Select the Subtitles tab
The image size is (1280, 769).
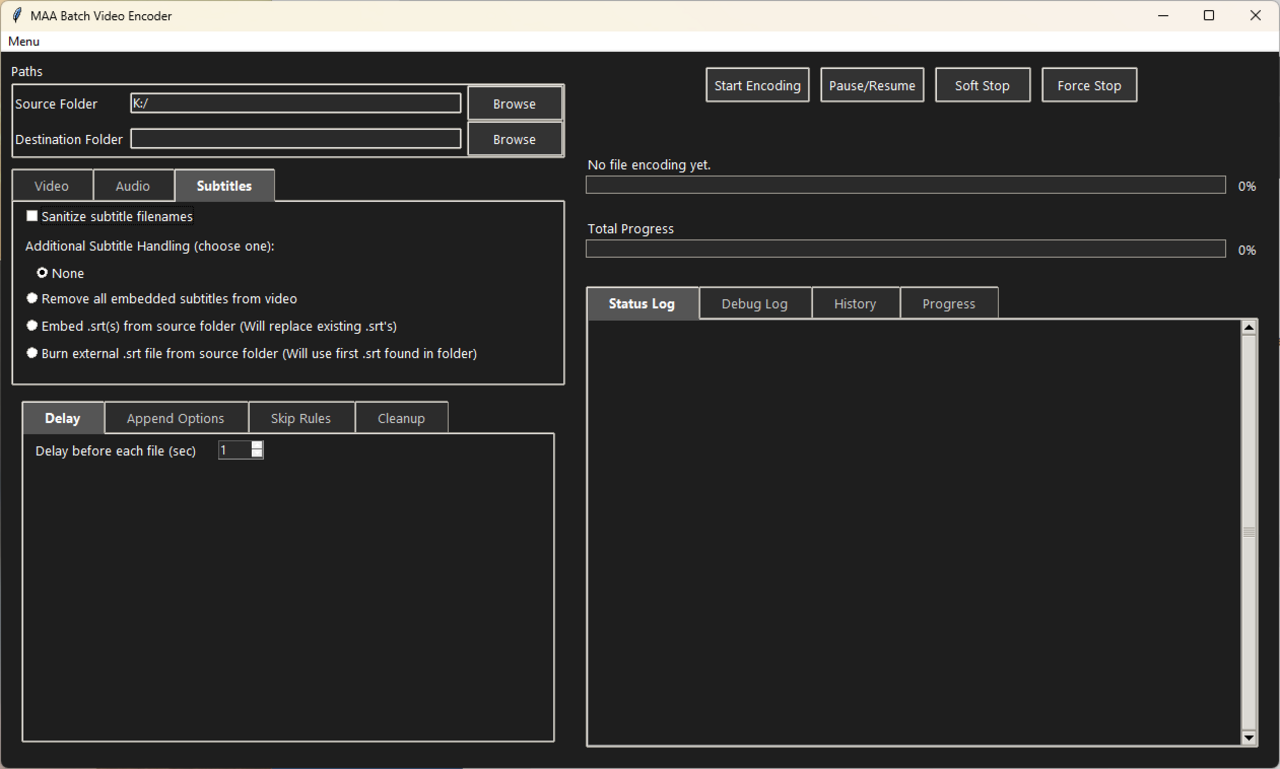224,186
